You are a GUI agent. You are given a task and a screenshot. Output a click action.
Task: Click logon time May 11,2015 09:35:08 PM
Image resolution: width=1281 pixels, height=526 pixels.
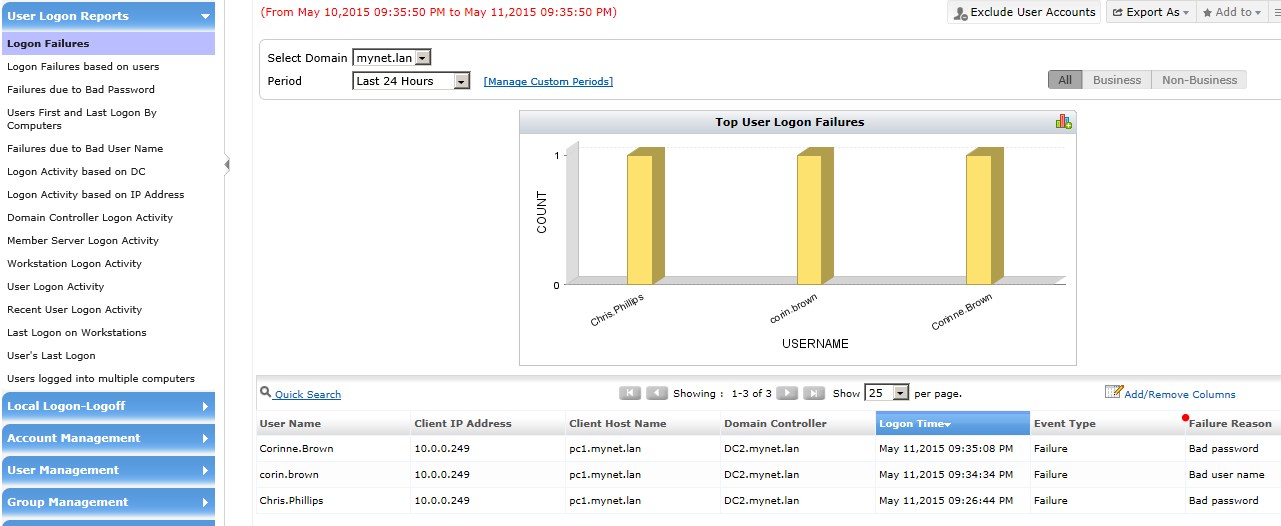948,448
